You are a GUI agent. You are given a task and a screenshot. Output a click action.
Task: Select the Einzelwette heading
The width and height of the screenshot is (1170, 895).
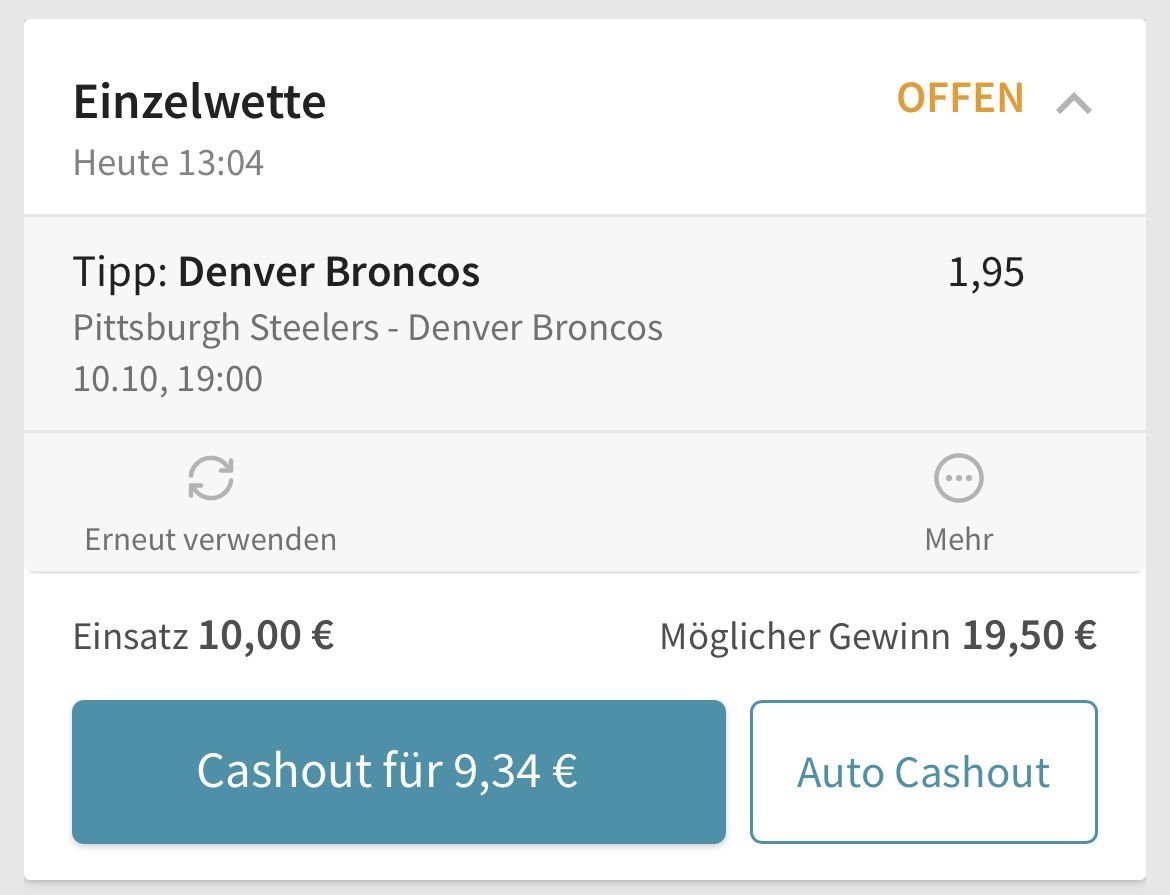coord(199,102)
